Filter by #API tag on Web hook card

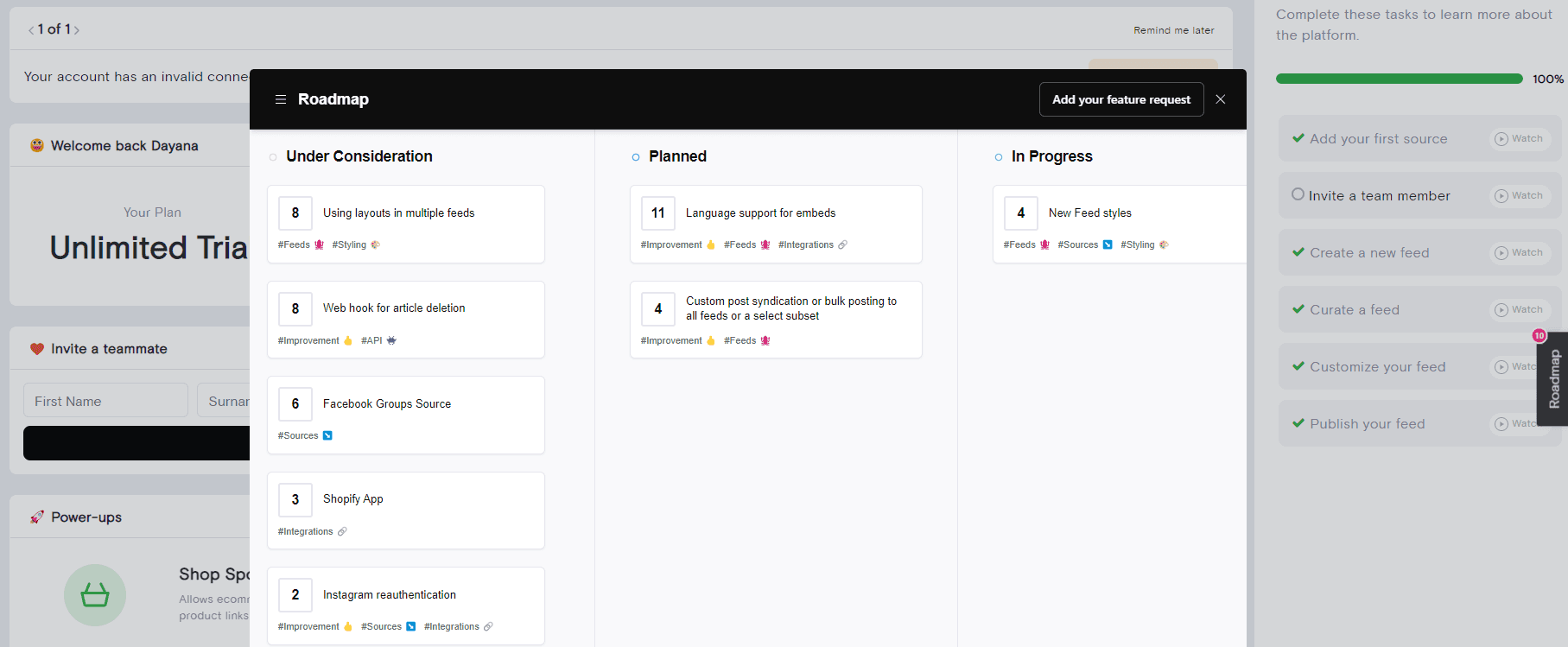378,340
